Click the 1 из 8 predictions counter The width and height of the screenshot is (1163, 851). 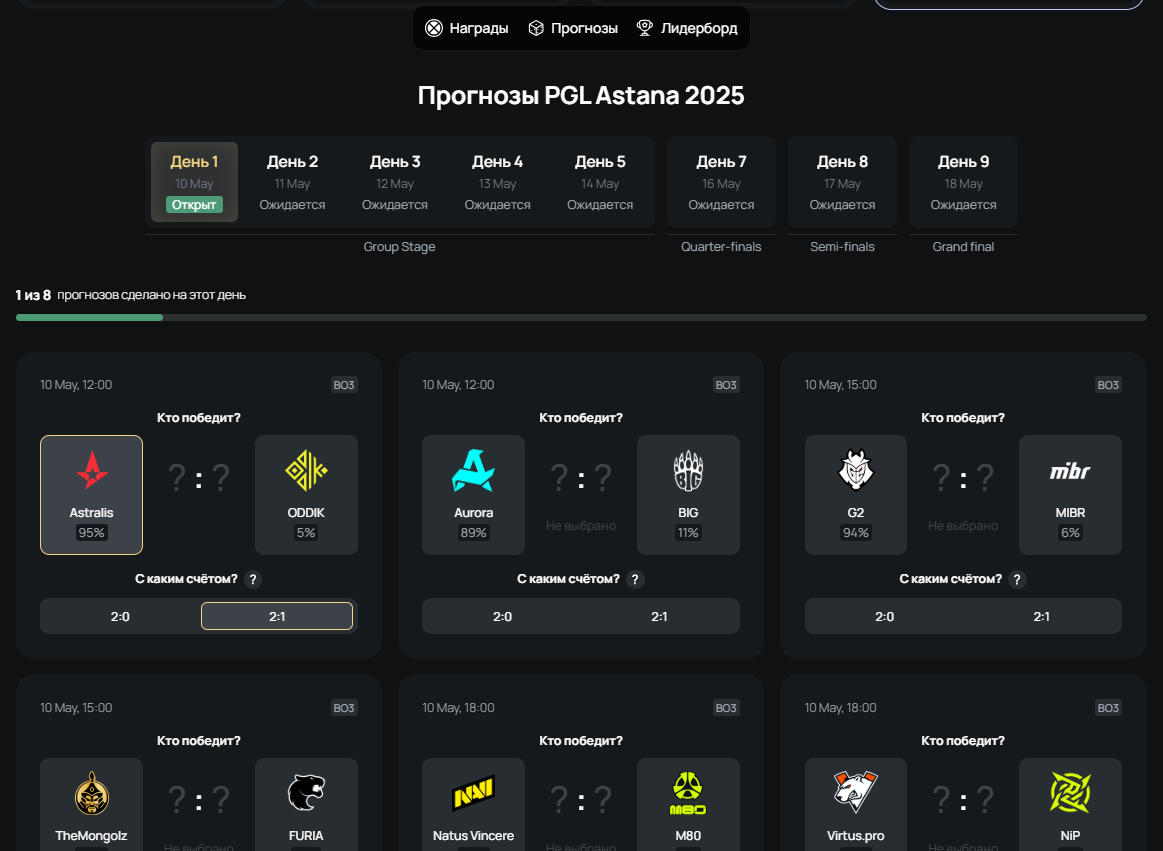(x=33, y=295)
